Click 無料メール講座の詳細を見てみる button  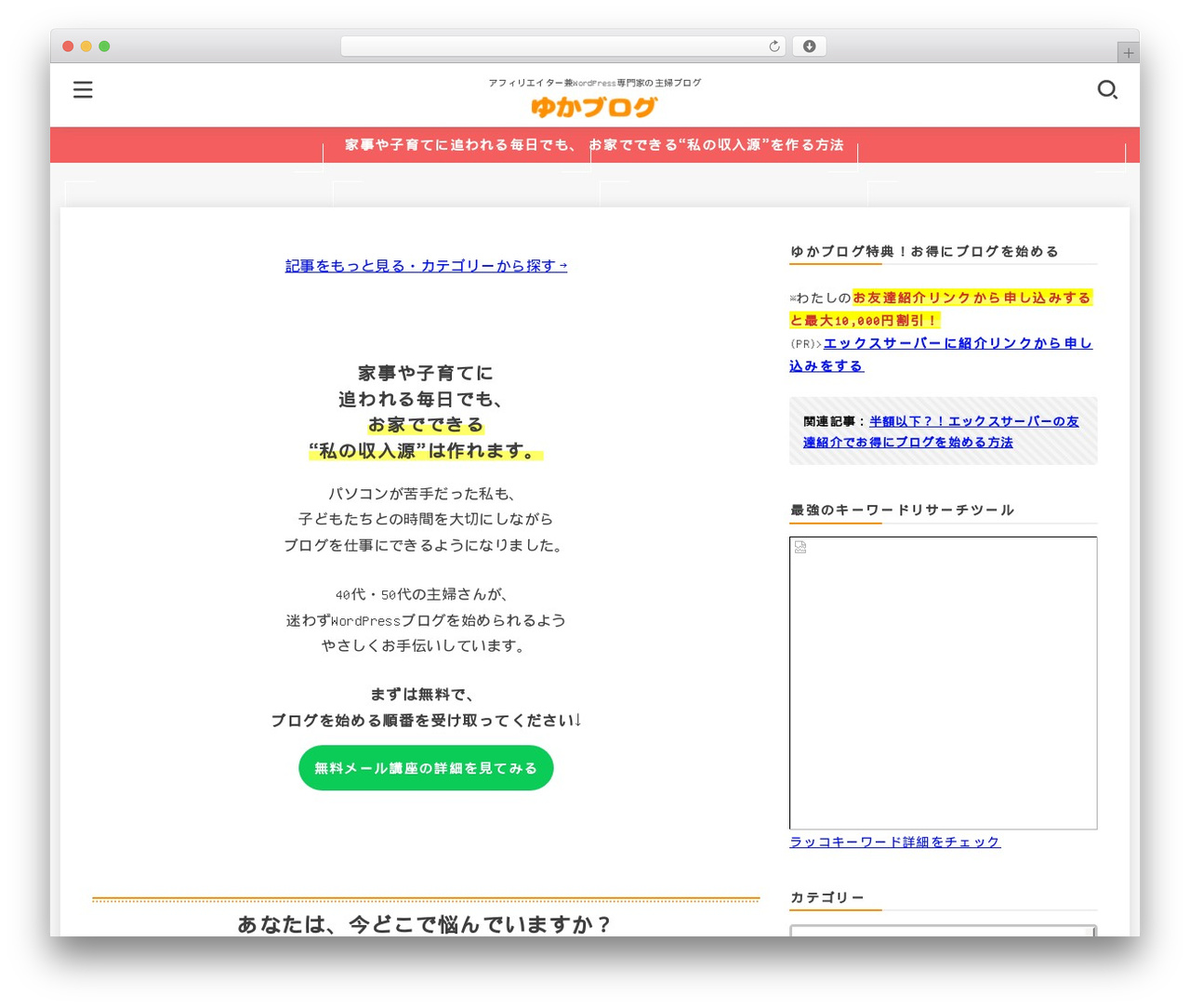pyautogui.click(x=426, y=768)
